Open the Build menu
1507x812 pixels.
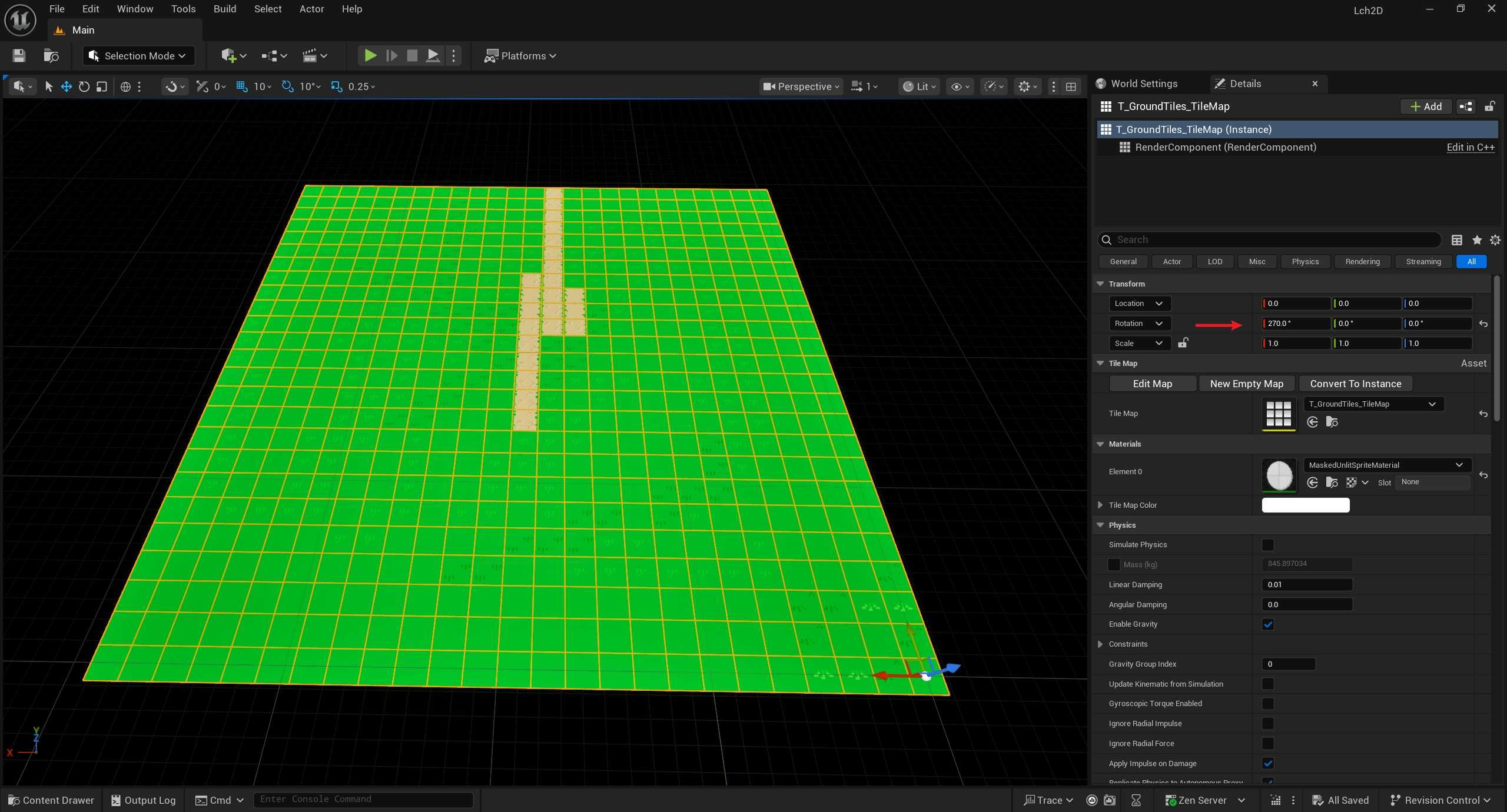[224, 9]
